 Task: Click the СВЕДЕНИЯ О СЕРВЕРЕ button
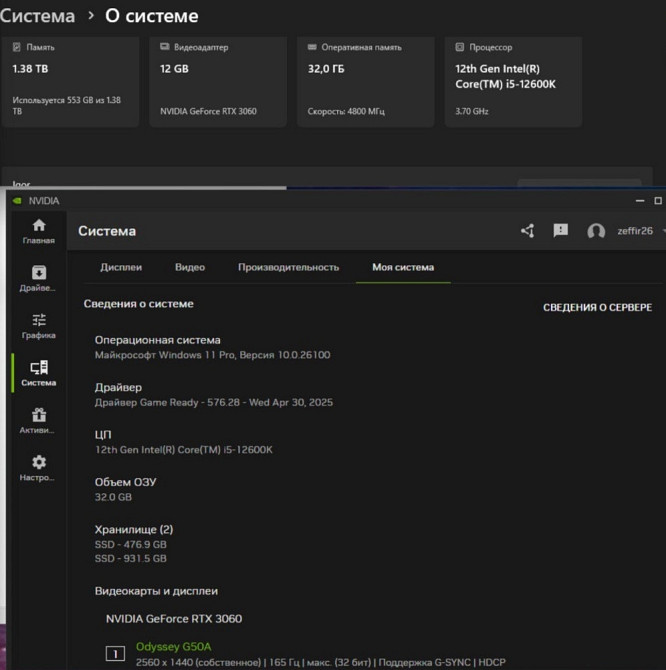(x=597, y=307)
